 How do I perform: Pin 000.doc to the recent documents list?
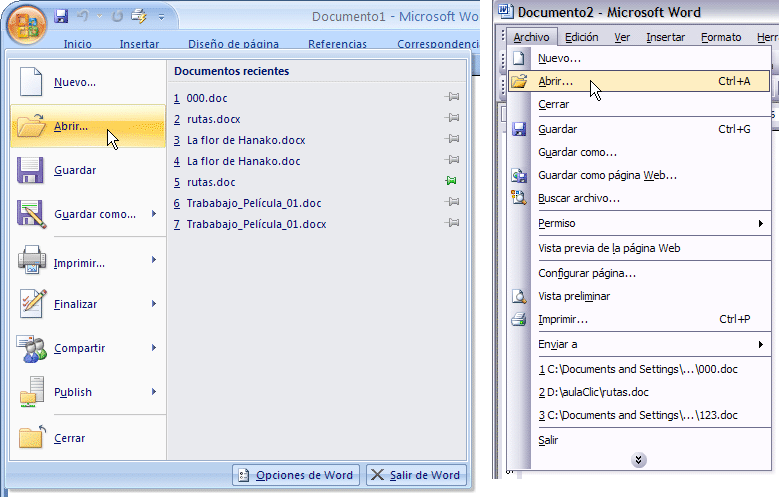[452, 98]
